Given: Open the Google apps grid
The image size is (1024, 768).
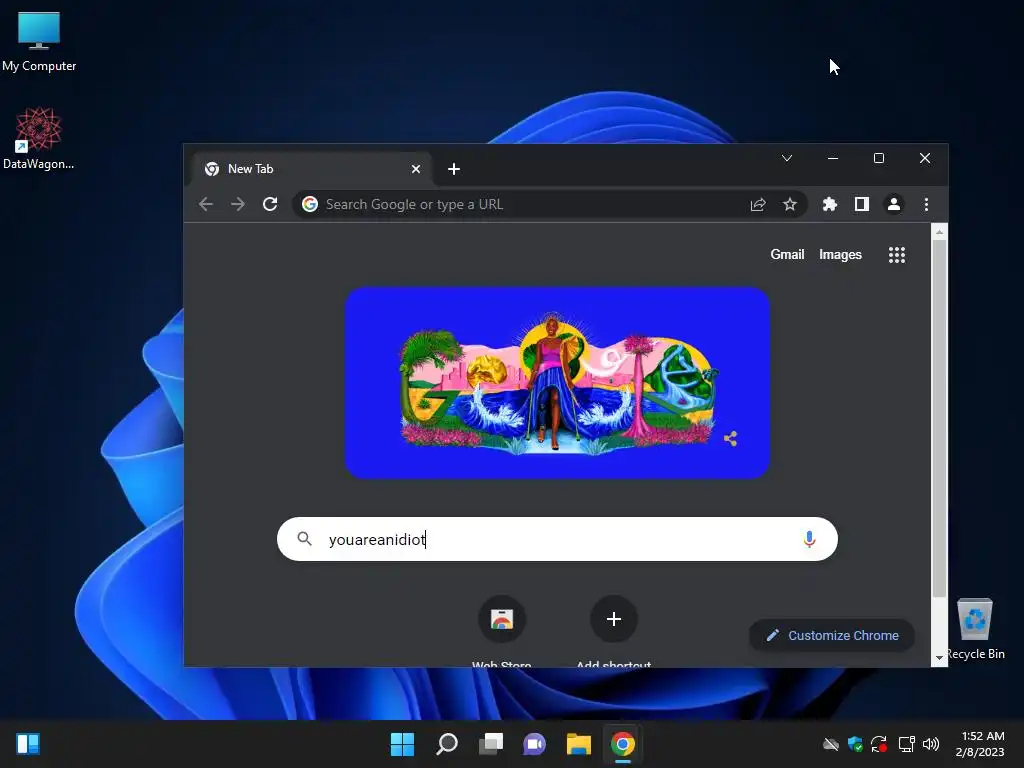Looking at the screenshot, I should [897, 255].
